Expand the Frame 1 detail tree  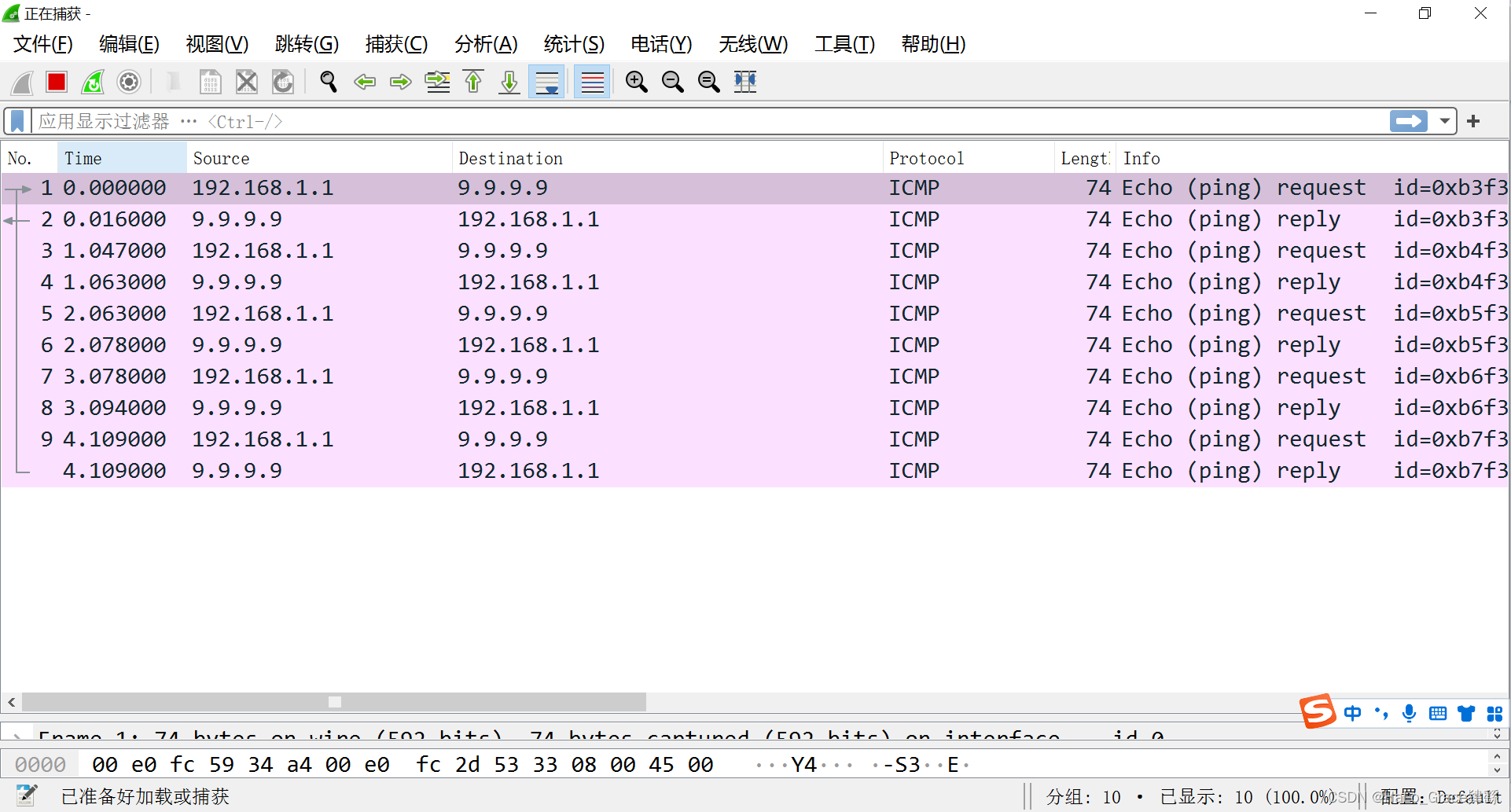point(17,736)
